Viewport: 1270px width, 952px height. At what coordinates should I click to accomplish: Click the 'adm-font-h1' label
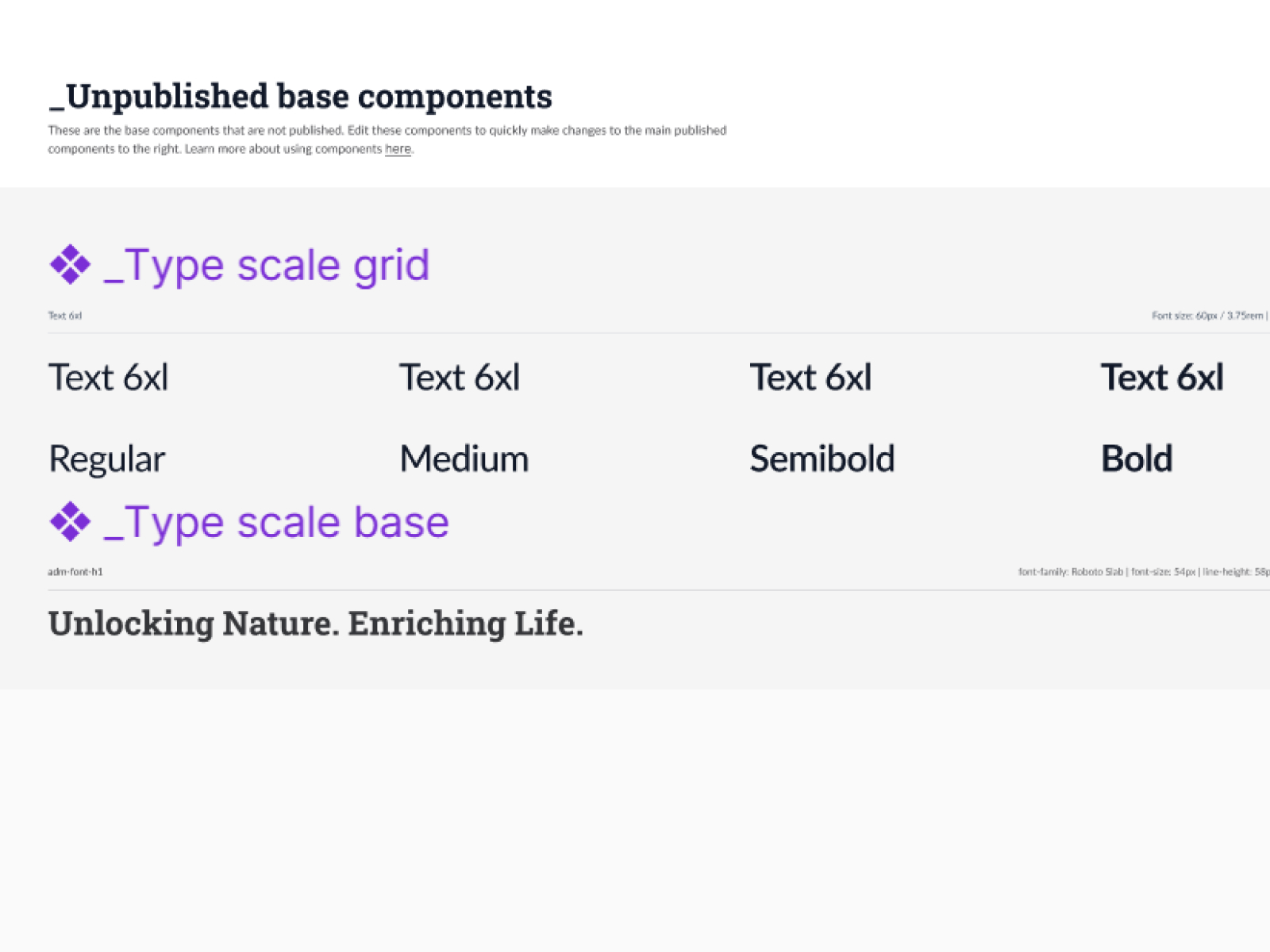75,572
